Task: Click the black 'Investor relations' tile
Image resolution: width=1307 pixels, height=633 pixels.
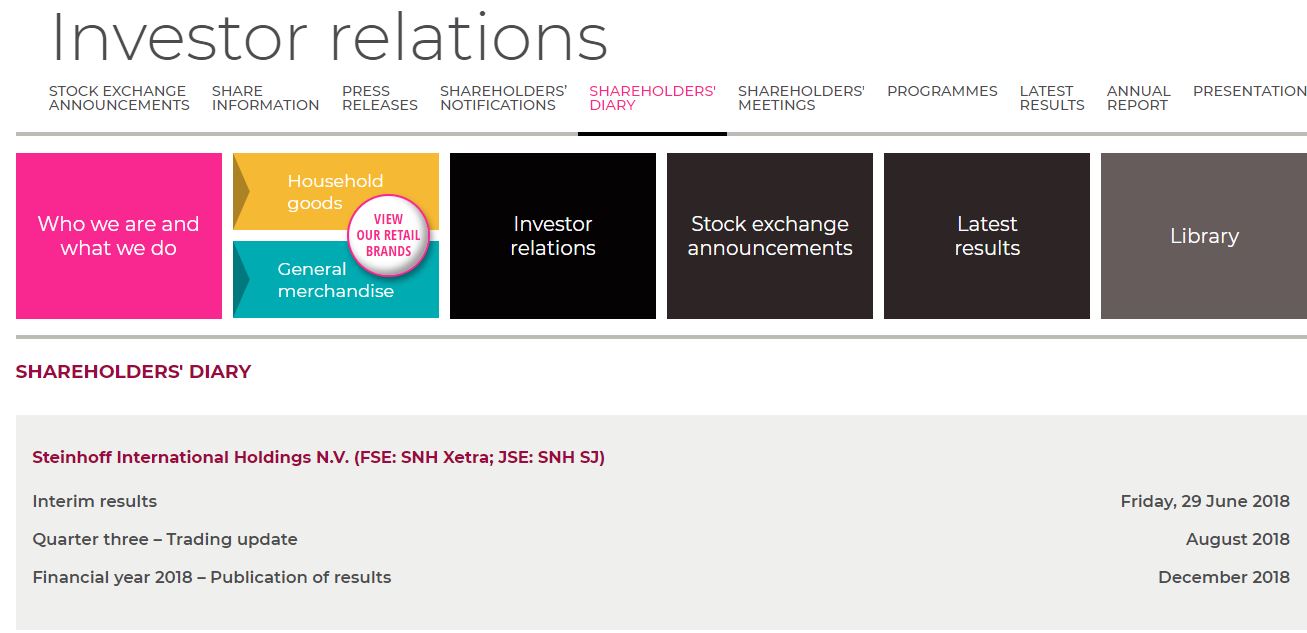Action: click(552, 235)
